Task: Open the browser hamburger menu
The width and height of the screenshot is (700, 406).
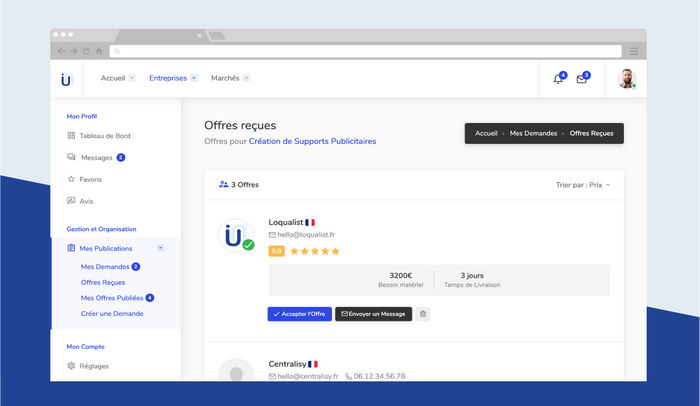Action: coord(633,51)
